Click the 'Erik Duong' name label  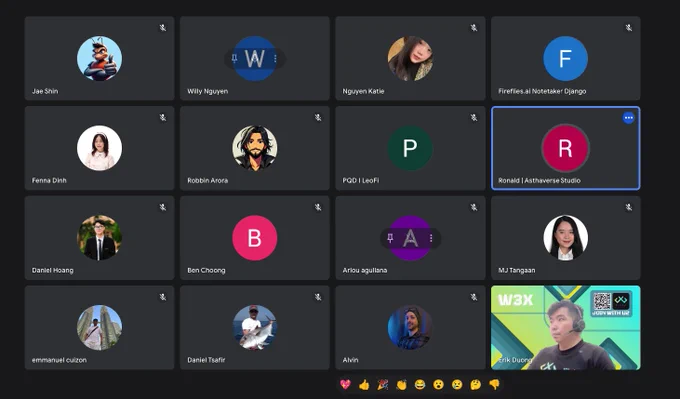(515, 360)
